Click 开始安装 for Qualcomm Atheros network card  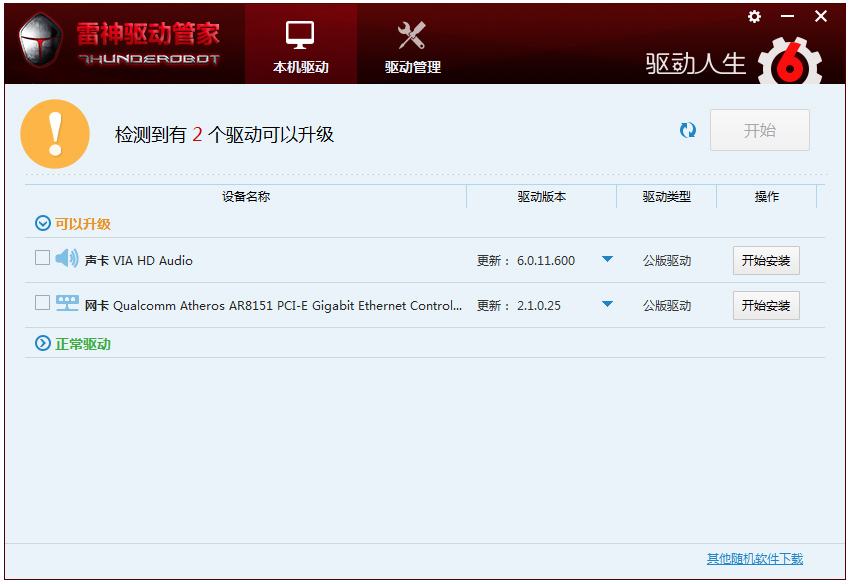point(766,306)
